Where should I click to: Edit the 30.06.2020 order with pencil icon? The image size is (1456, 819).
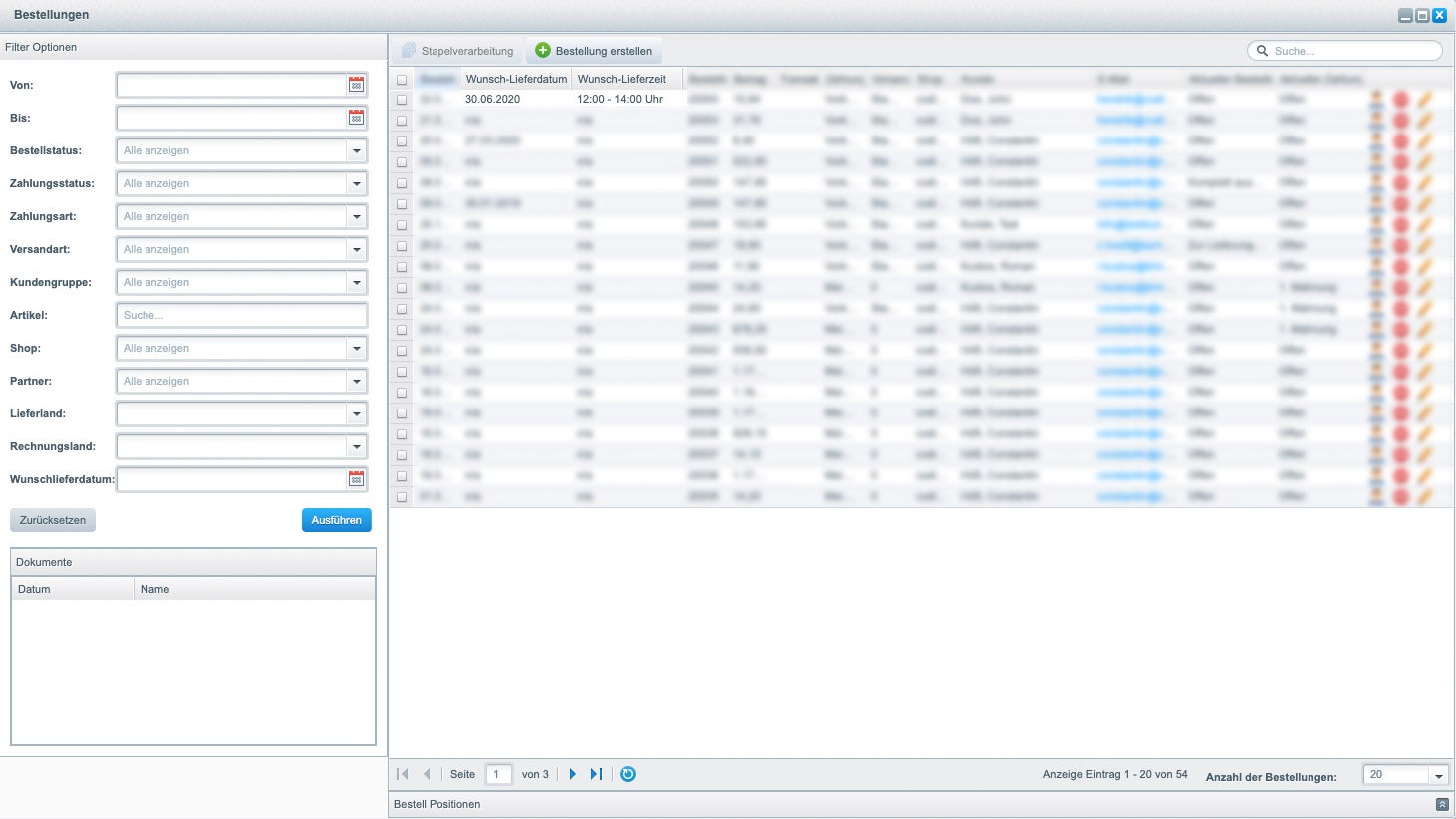[1424, 99]
